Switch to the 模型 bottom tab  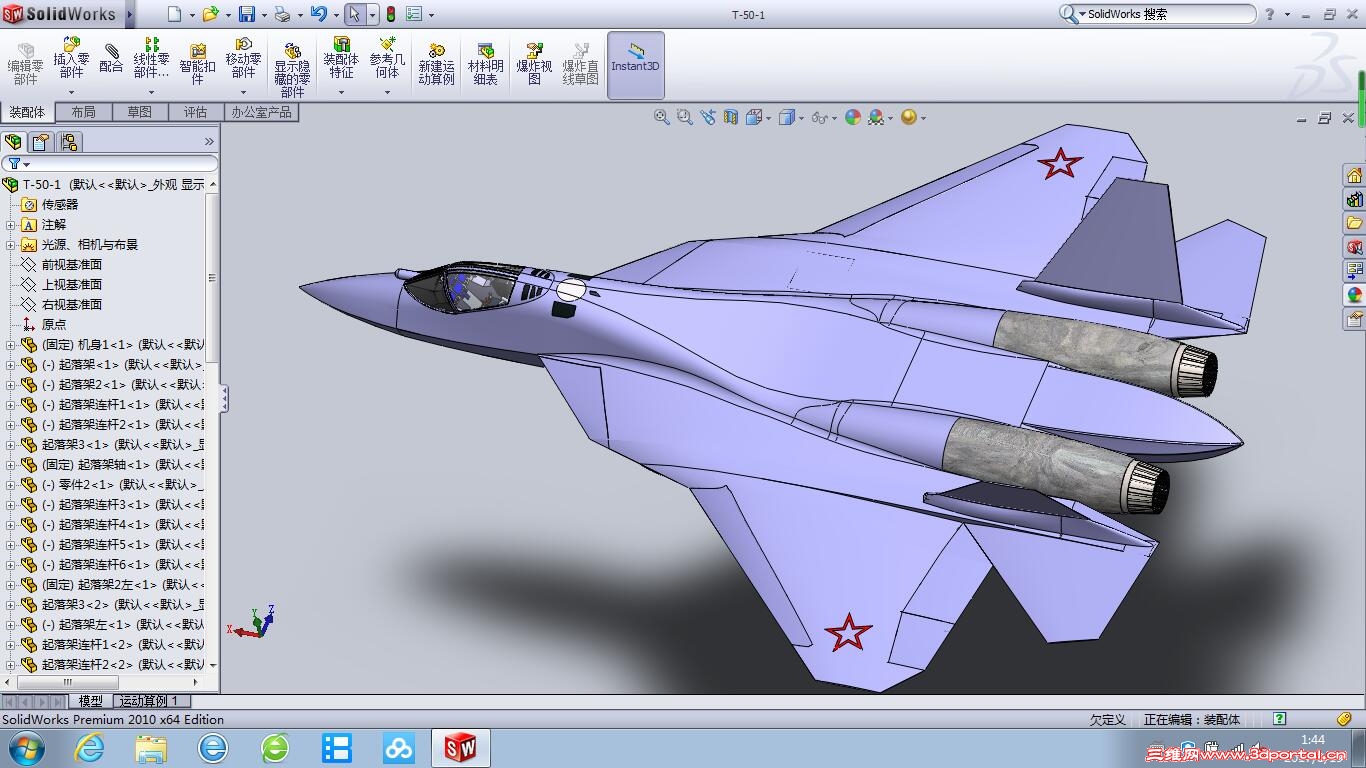(90, 701)
